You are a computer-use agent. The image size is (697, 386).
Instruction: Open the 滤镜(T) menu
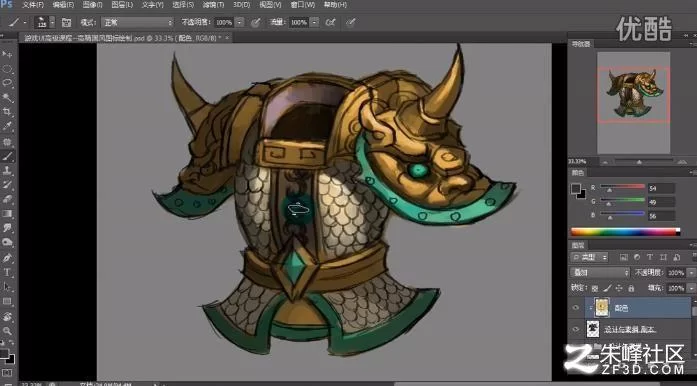213,5
